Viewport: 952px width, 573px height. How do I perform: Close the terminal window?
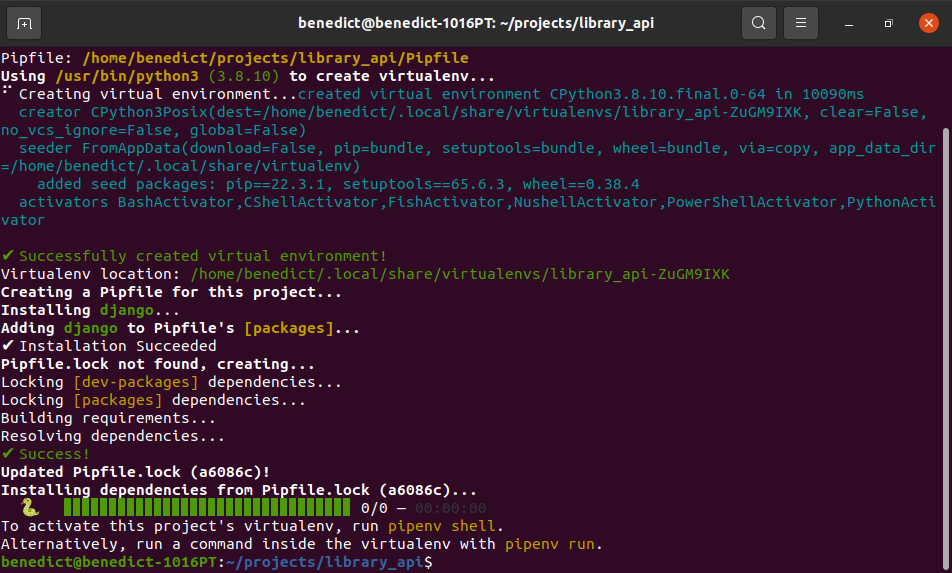point(928,23)
